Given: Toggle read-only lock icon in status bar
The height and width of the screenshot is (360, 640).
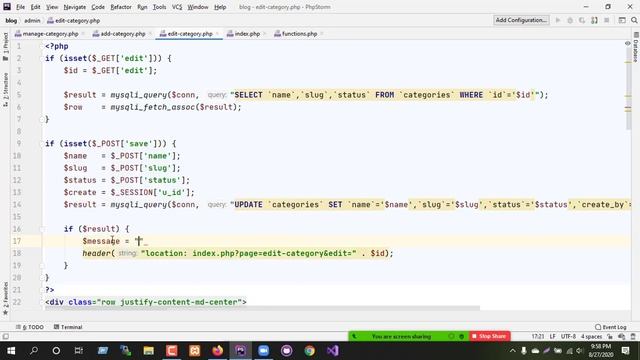Looking at the screenshot, I should tap(610, 336).
